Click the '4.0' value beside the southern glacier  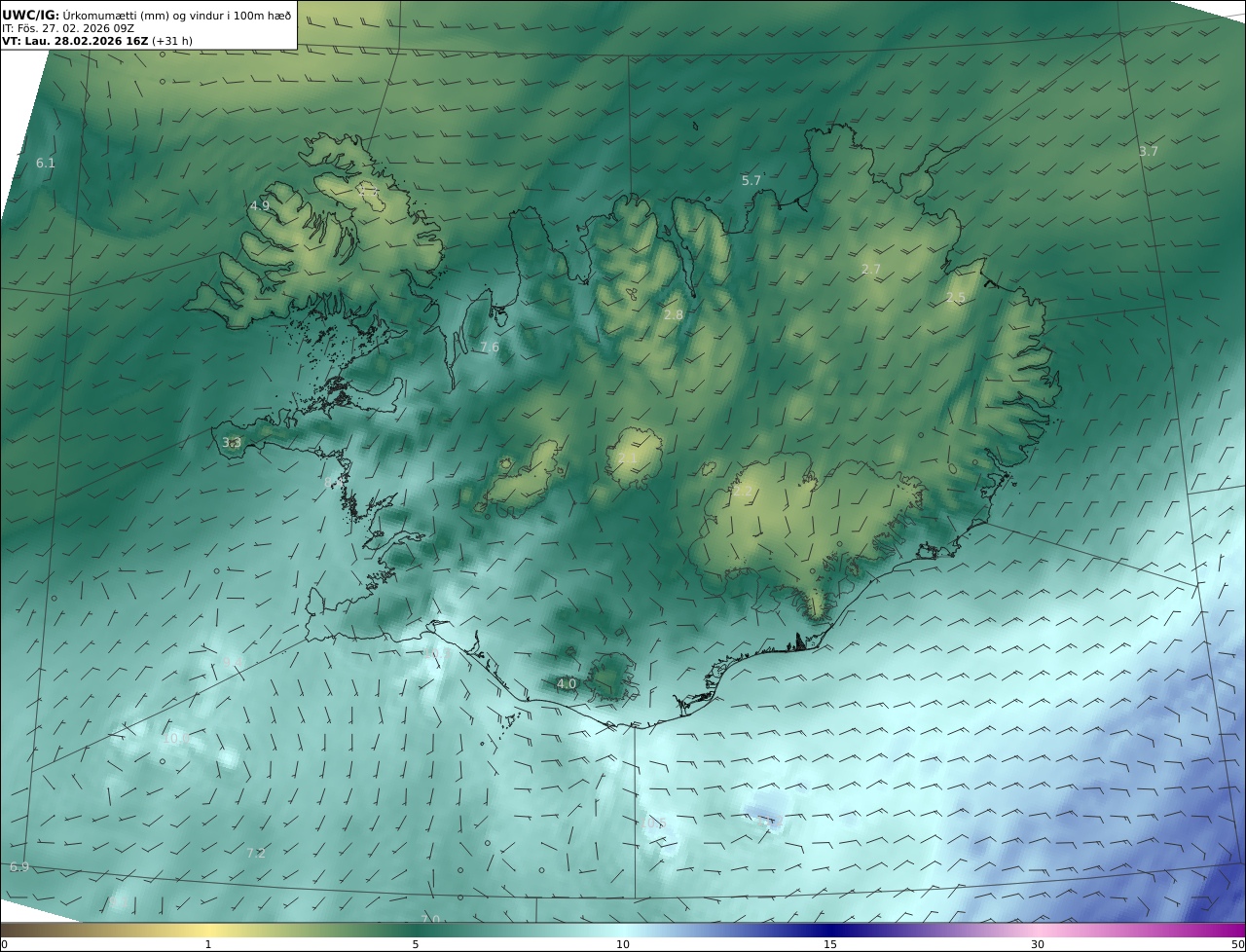pyautogui.click(x=567, y=684)
